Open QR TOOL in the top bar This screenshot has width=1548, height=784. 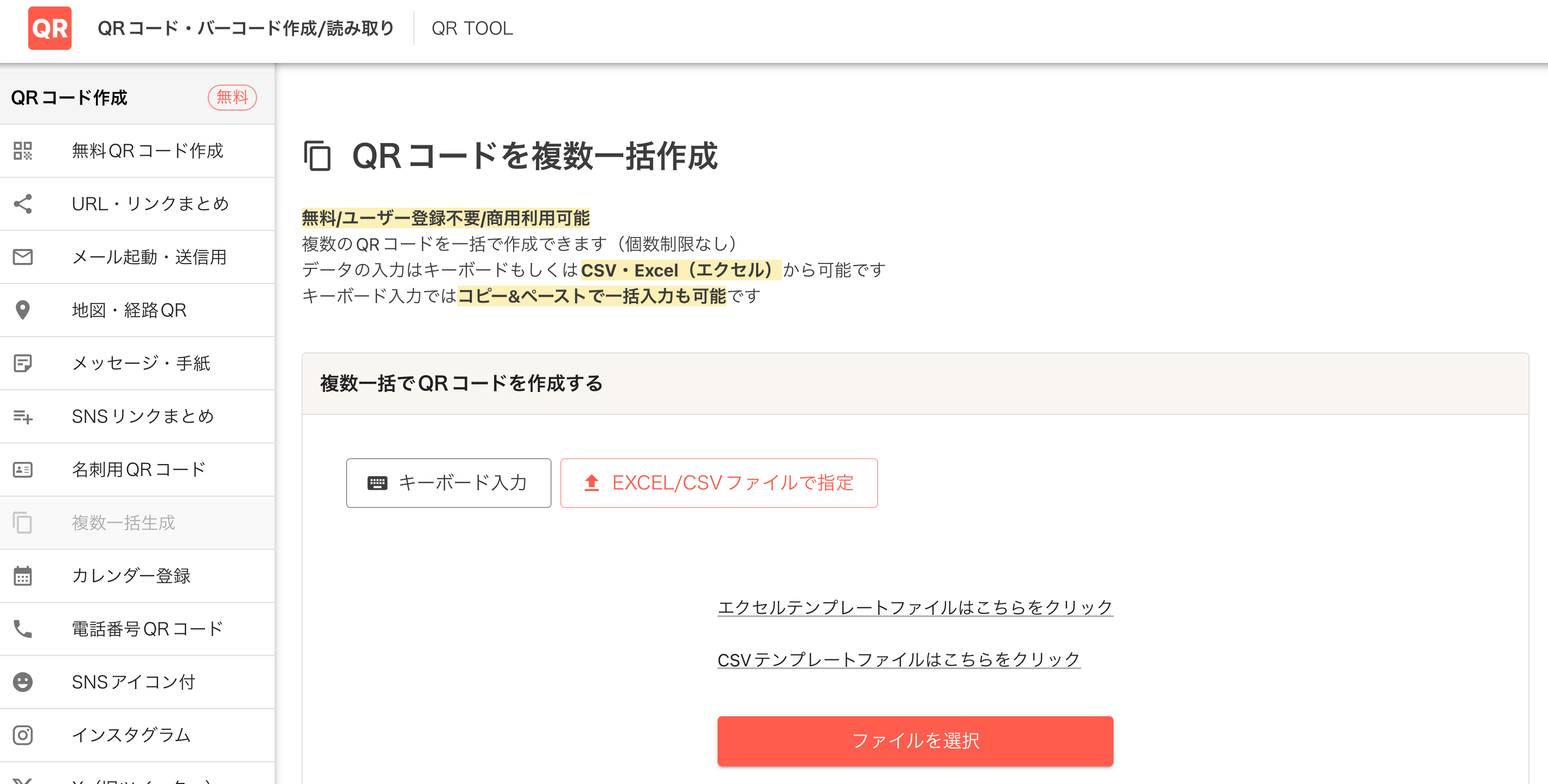[472, 28]
